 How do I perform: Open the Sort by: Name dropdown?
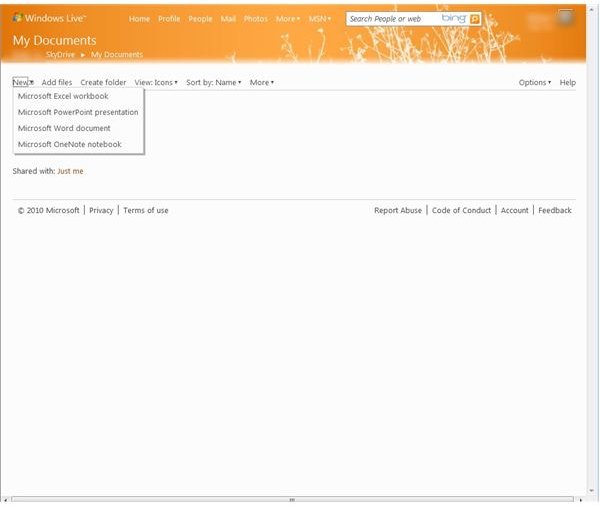coord(214,82)
